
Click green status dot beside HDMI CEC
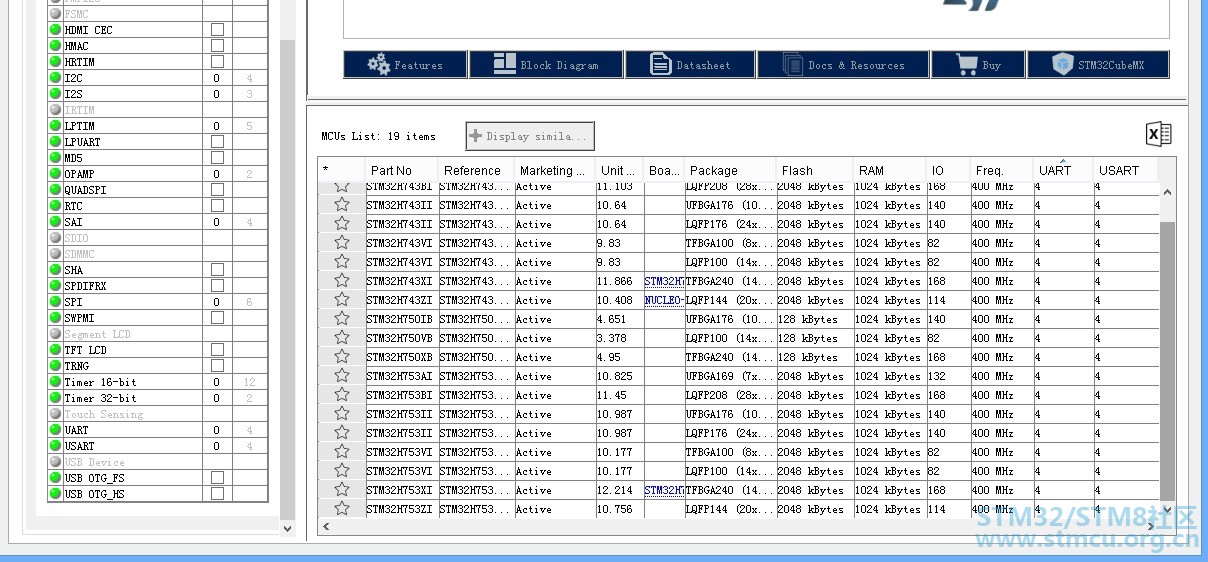coord(55,30)
